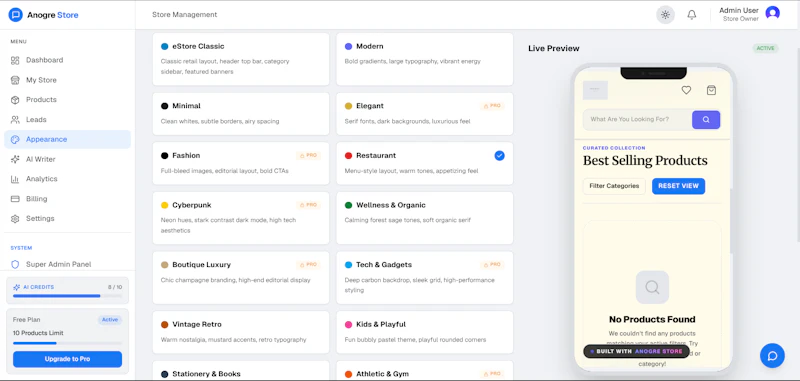
Task: Click the pink Kids & Playful dot
Action: coord(348,324)
